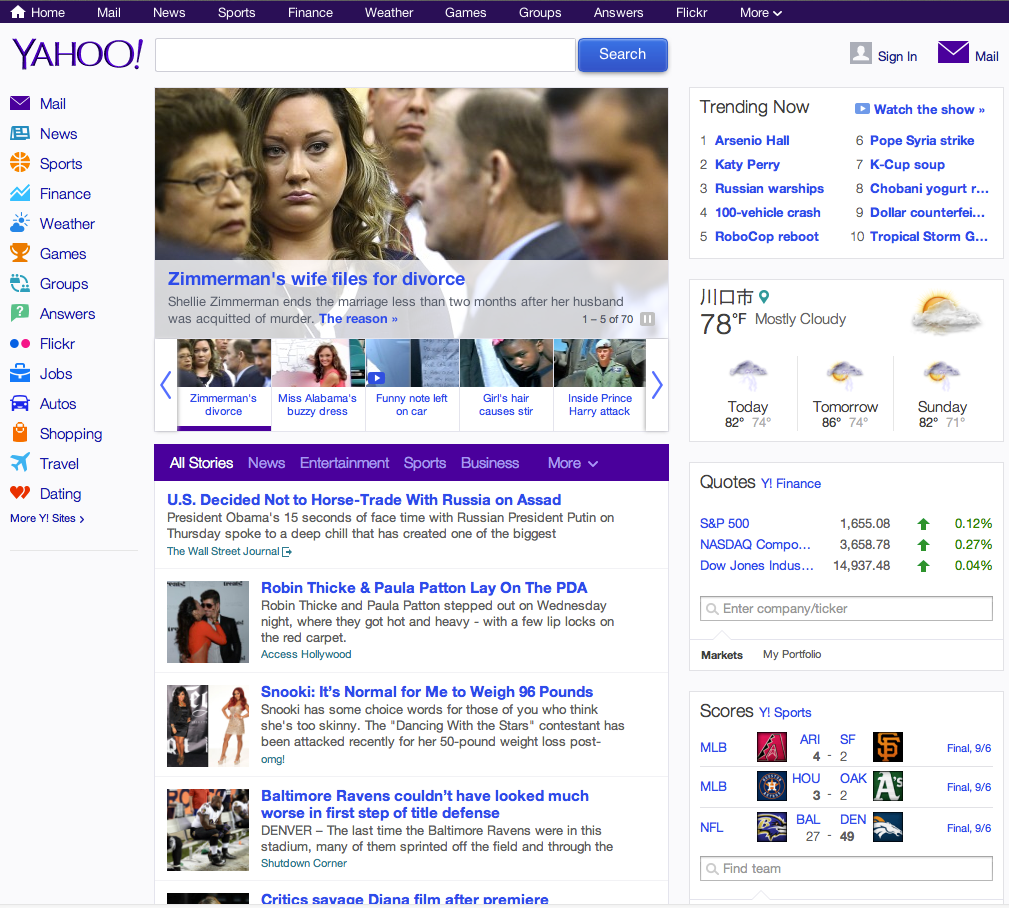Click the Houston Astros team logo

[772, 786]
